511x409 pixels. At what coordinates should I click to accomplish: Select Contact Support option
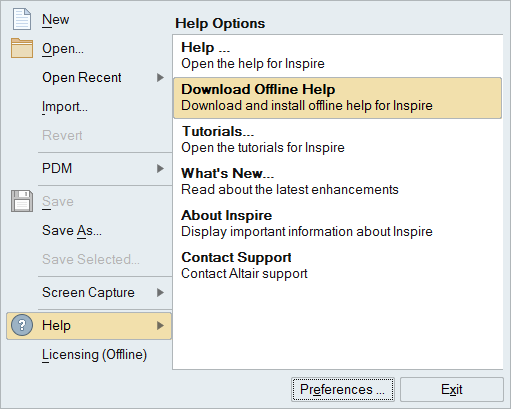337,266
